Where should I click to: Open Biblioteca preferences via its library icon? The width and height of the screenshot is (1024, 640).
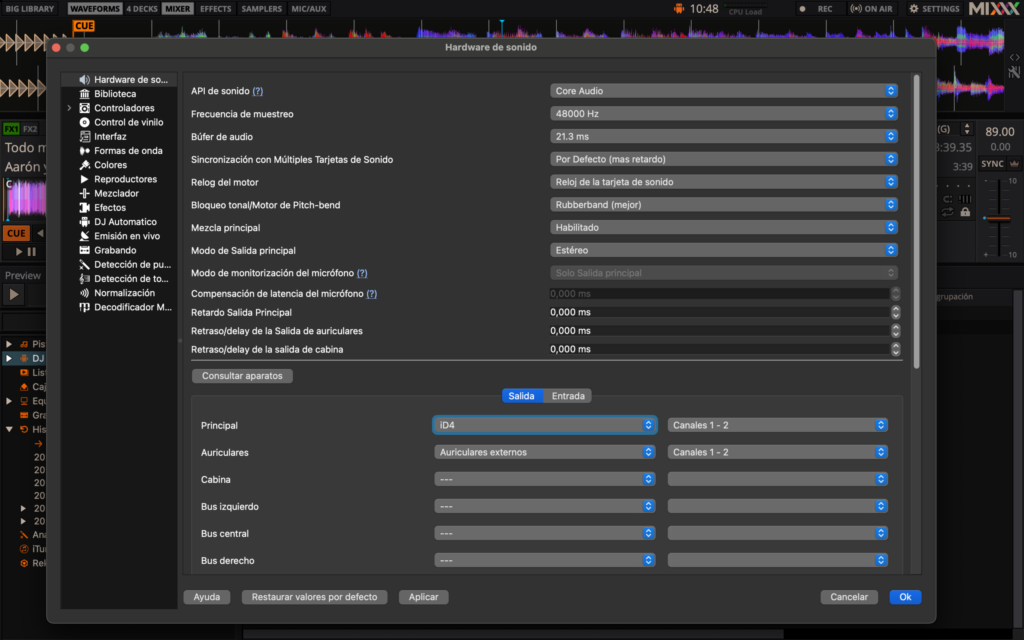pos(84,94)
